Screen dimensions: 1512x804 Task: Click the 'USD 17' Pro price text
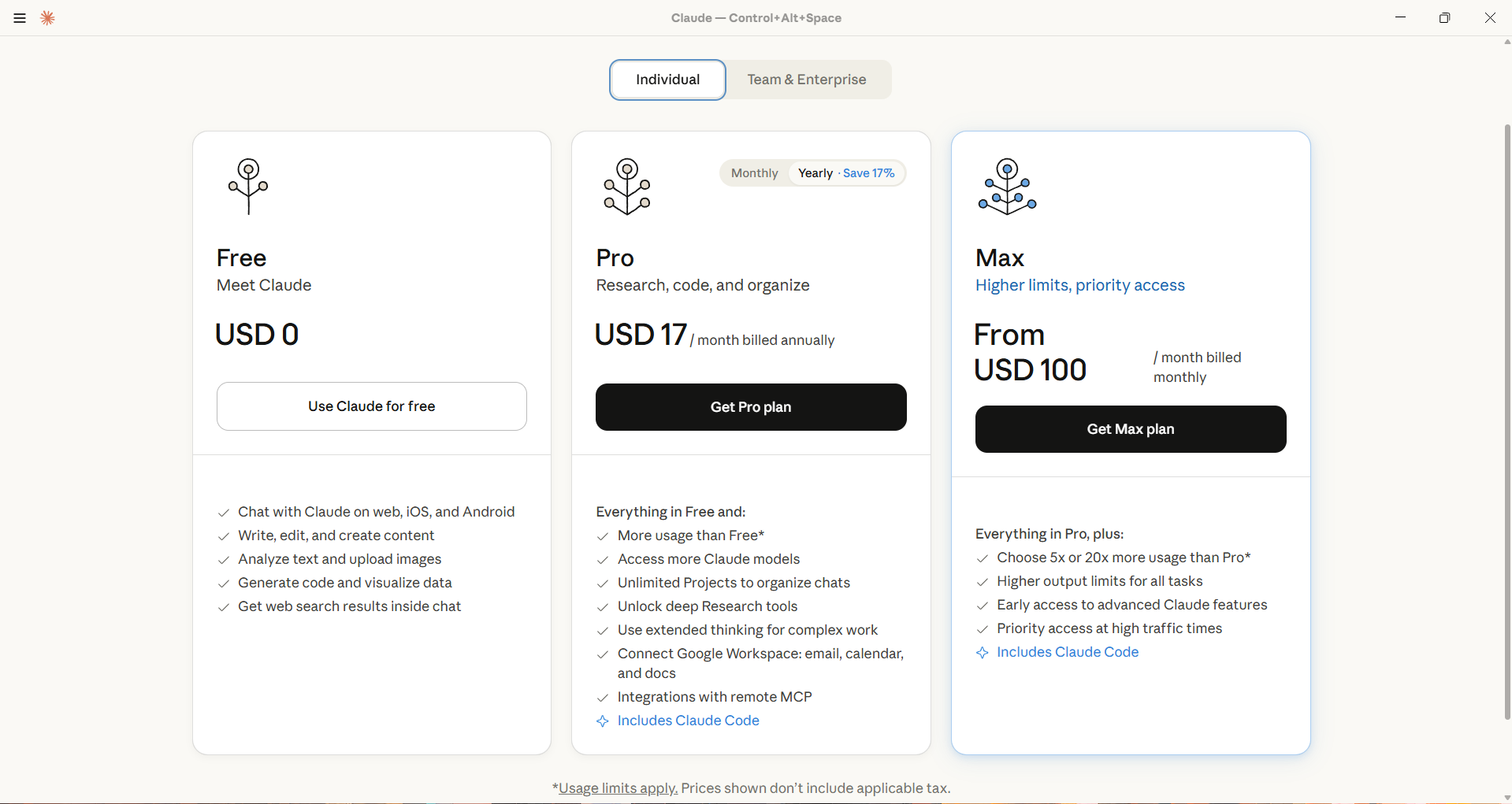pyautogui.click(x=641, y=335)
